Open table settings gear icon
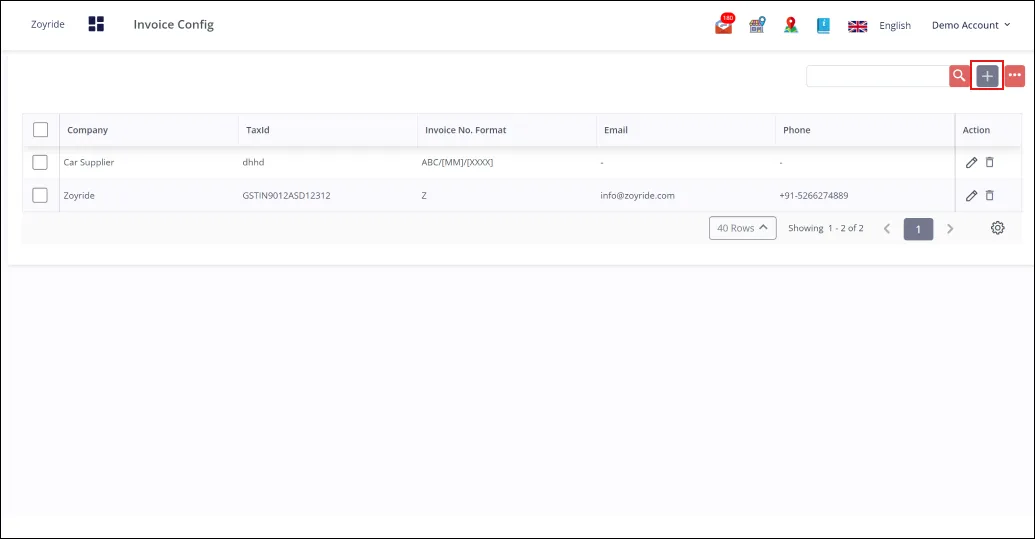The width and height of the screenshot is (1036, 540). (998, 228)
